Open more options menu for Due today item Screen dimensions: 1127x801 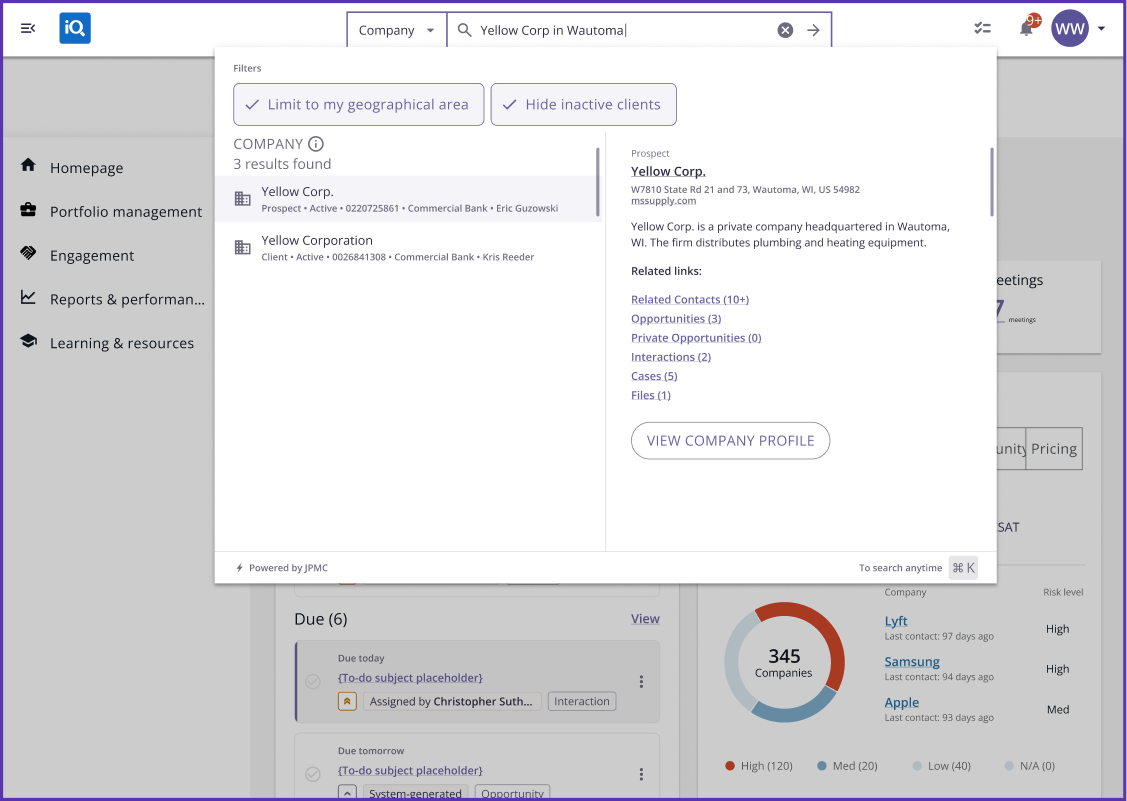click(x=641, y=682)
